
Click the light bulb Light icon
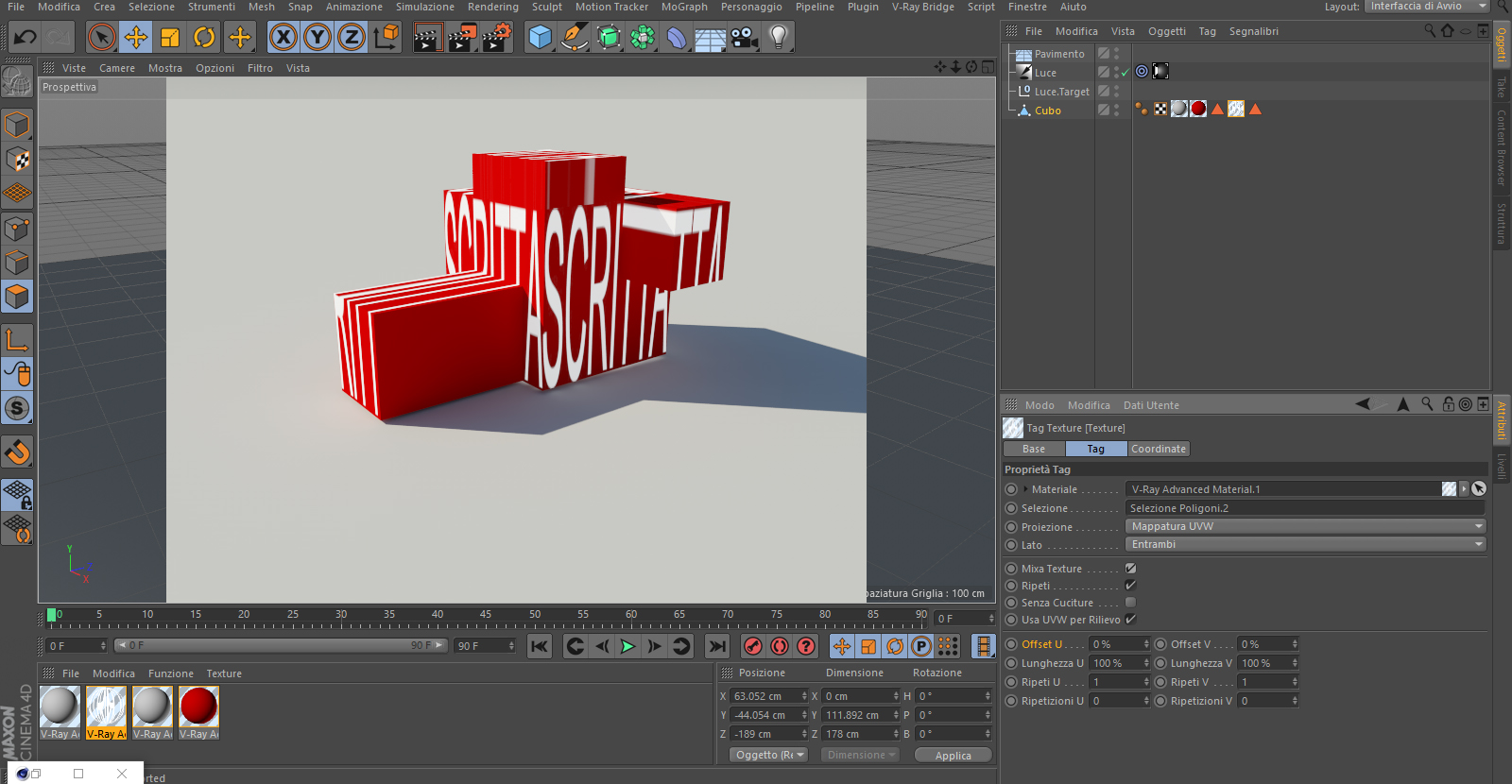pos(778,38)
